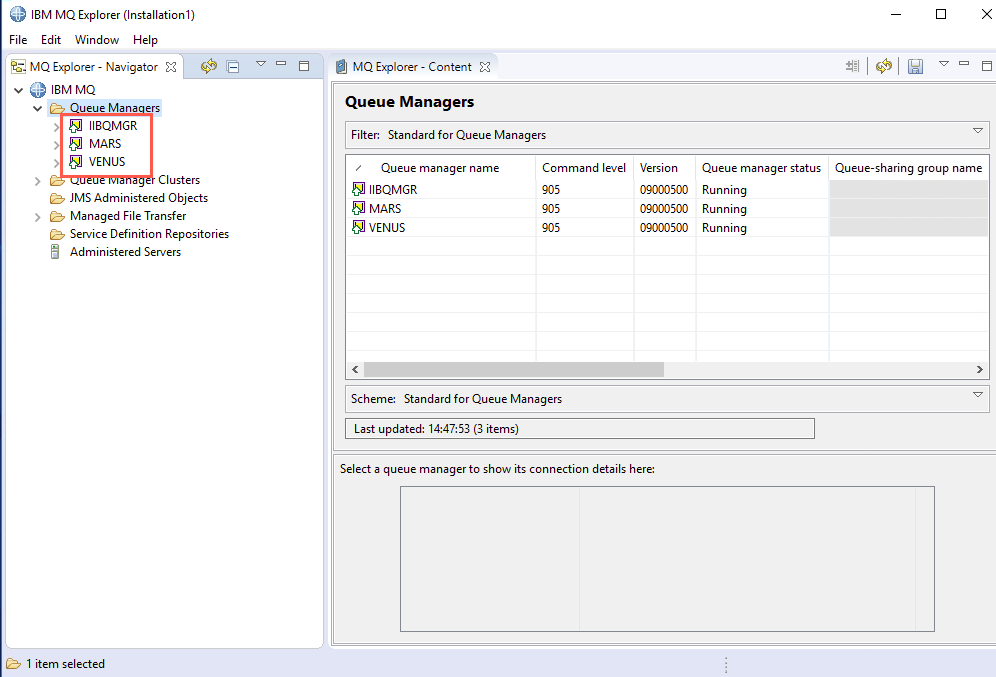
Task: Maximize the Navigator panel
Action: point(304,65)
